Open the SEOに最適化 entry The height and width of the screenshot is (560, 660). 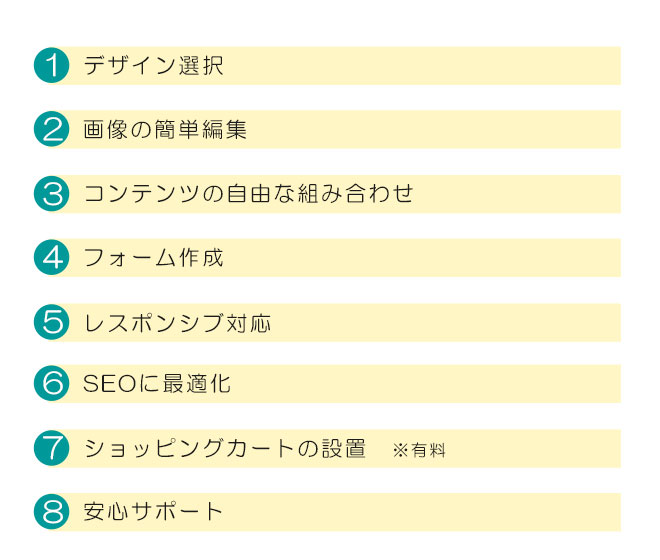click(157, 384)
